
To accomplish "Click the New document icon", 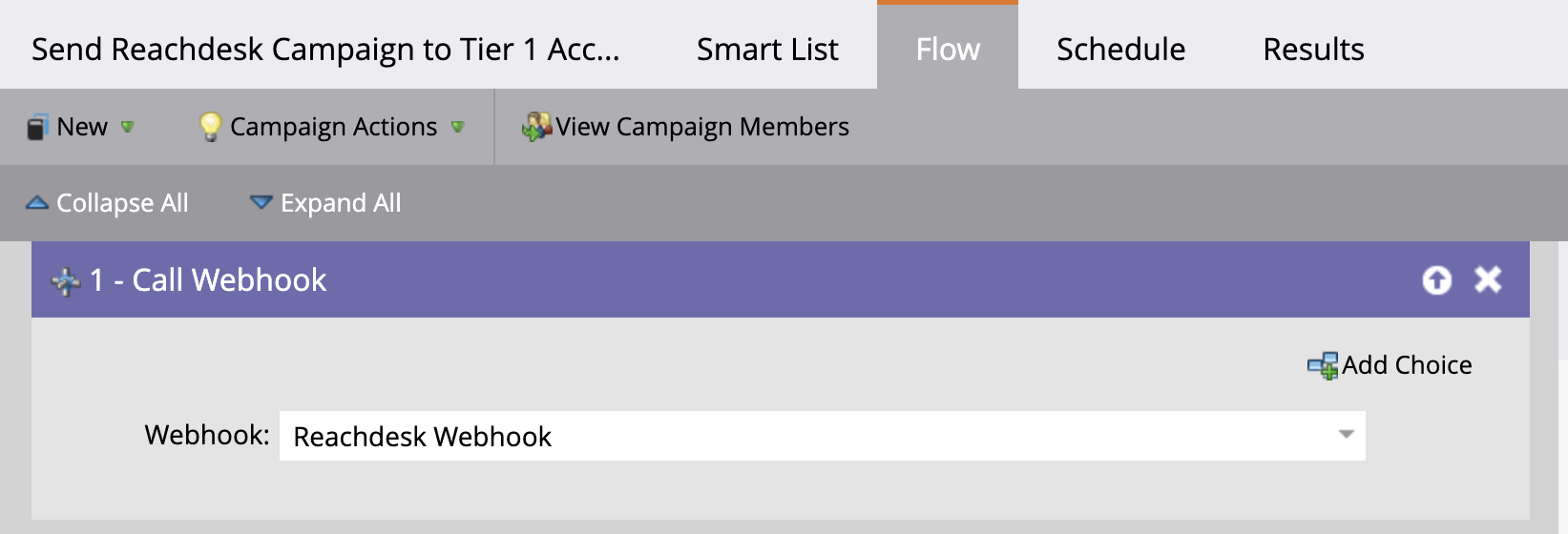I will point(36,127).
